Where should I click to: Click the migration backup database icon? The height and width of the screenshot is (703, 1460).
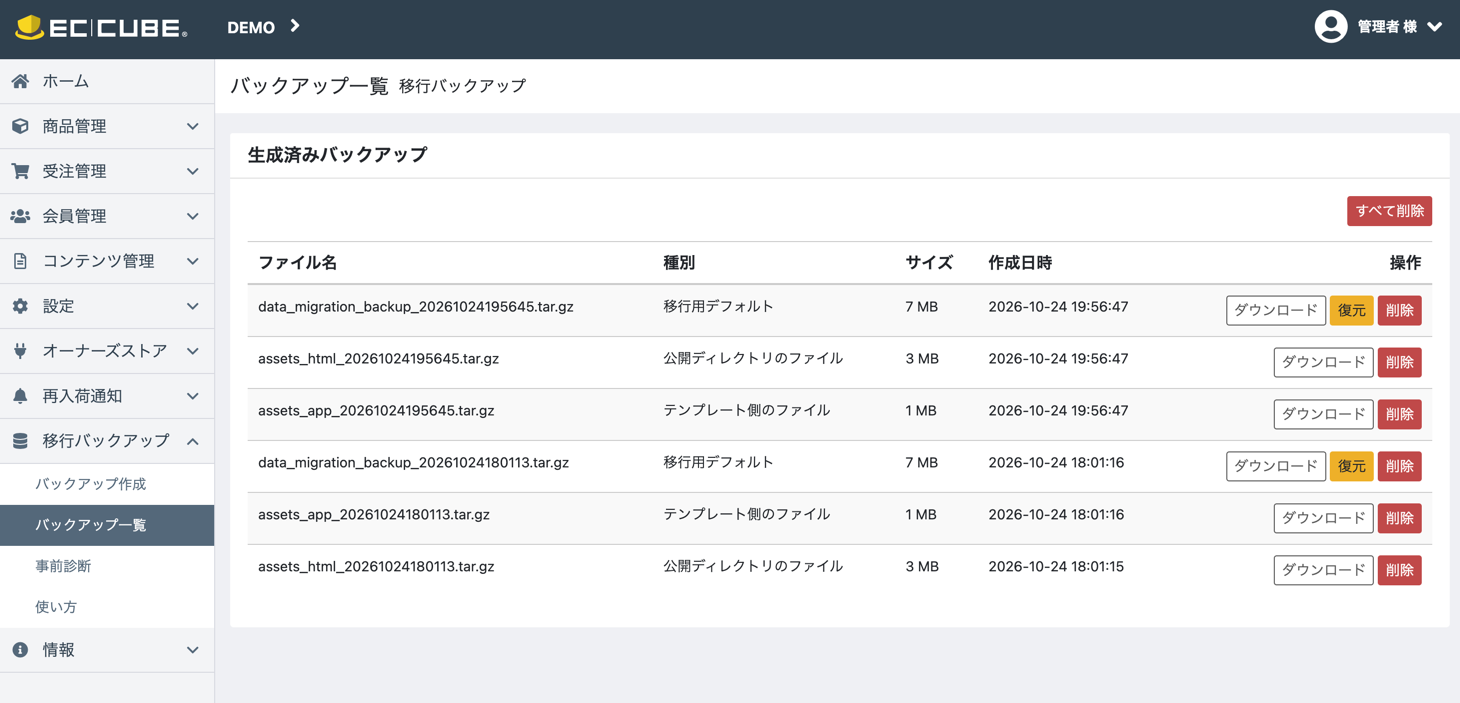coord(20,441)
